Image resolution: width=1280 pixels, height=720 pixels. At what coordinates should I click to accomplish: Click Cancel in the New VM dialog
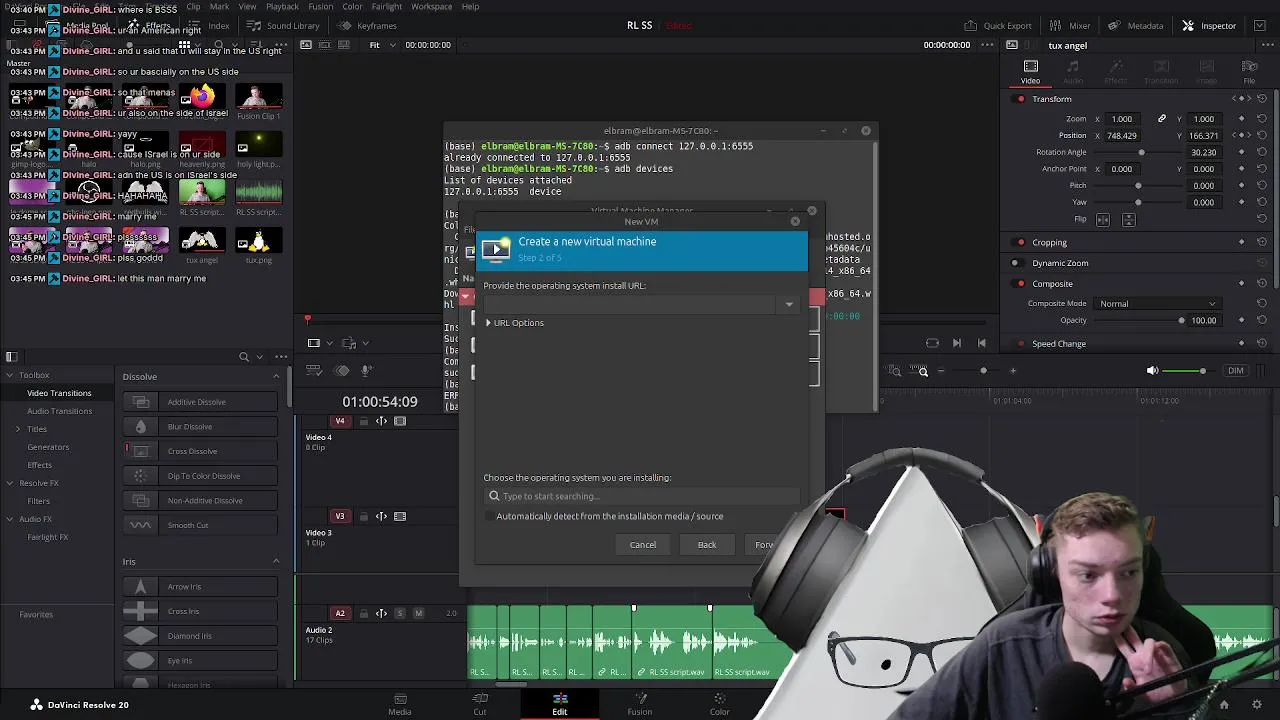click(x=643, y=545)
